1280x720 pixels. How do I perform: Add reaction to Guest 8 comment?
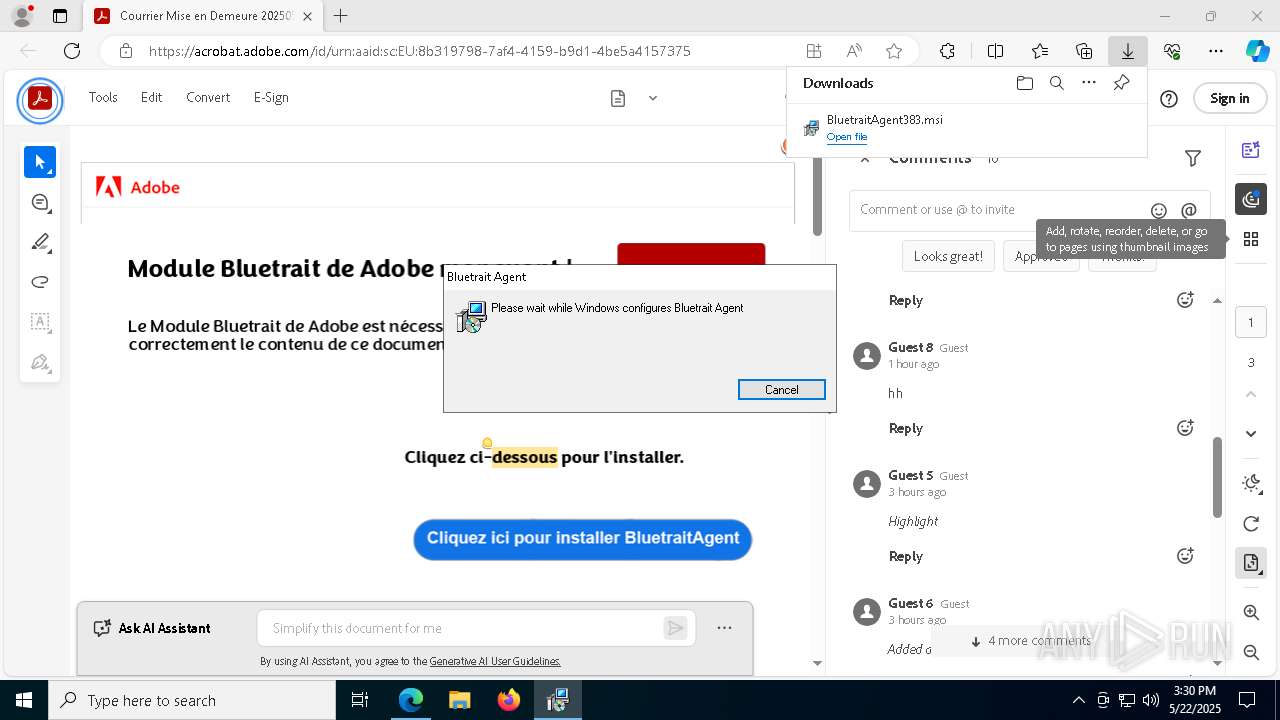(1185, 428)
